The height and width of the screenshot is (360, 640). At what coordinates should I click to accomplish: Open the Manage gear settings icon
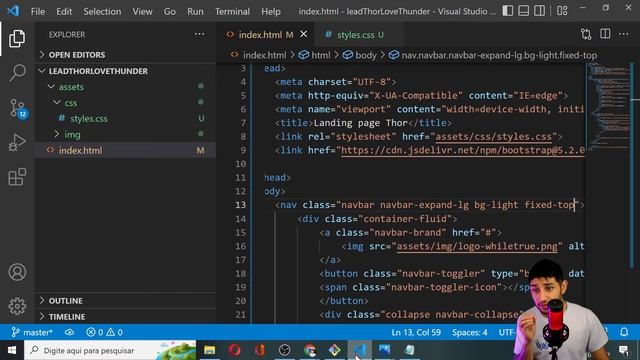point(17,306)
